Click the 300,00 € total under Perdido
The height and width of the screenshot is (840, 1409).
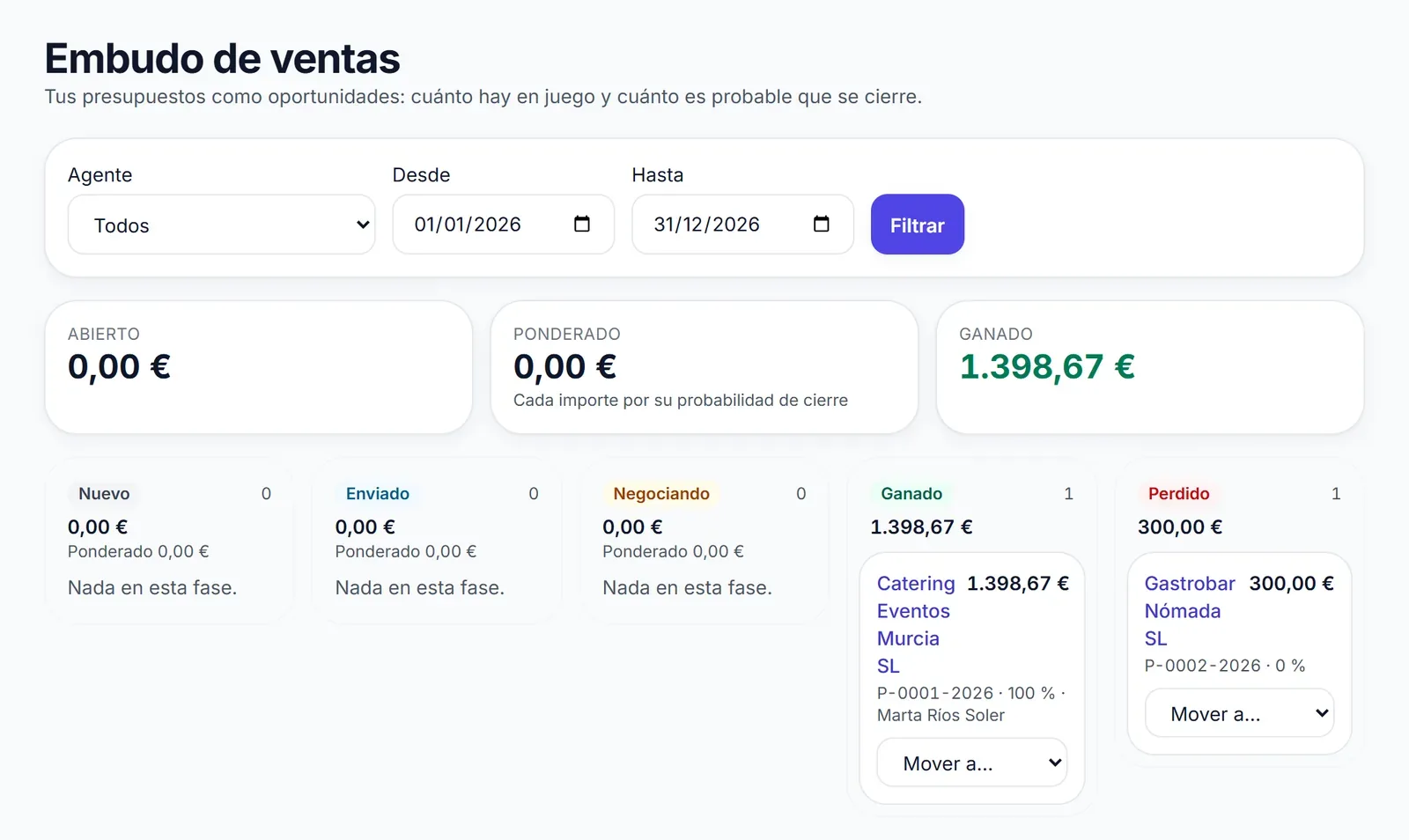click(x=1180, y=527)
